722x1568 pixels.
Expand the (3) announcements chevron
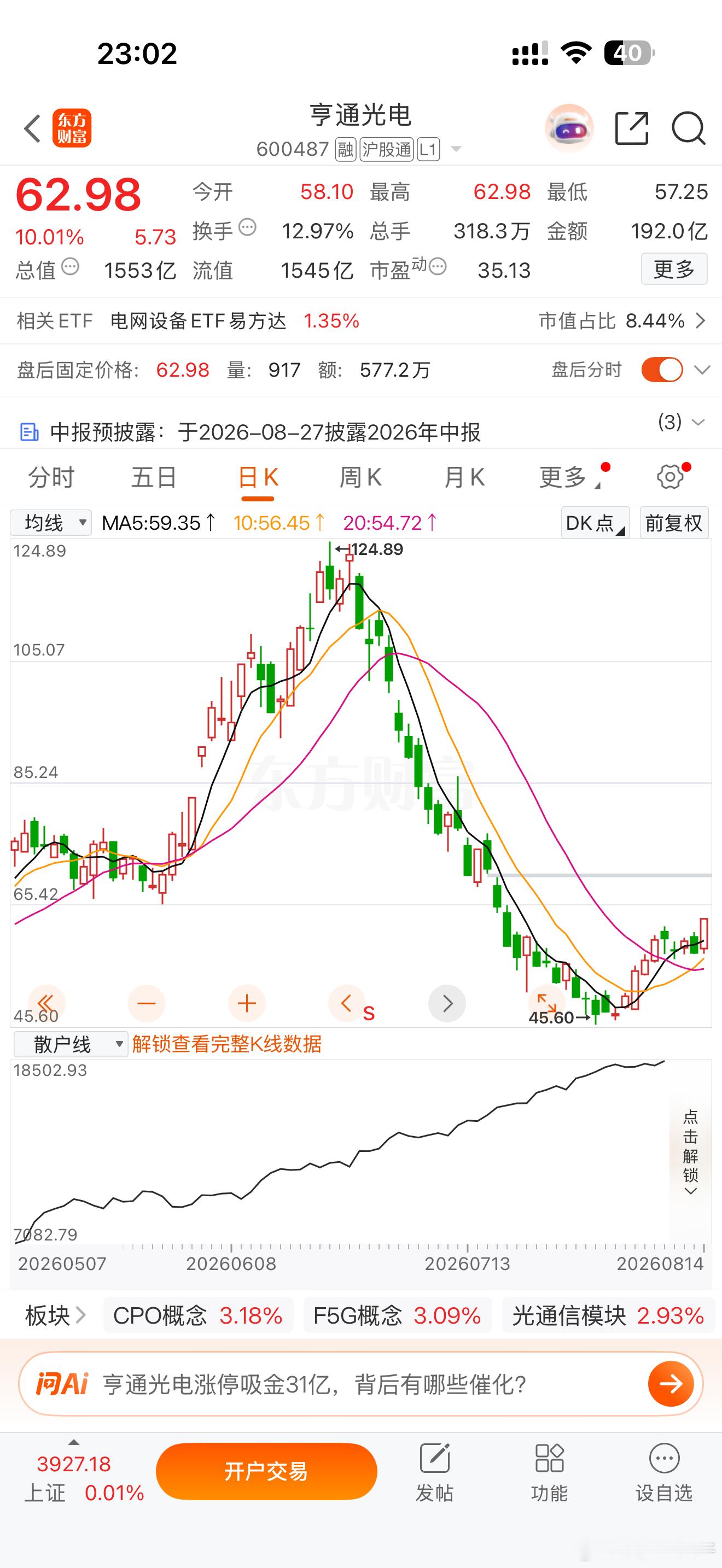pos(697,423)
